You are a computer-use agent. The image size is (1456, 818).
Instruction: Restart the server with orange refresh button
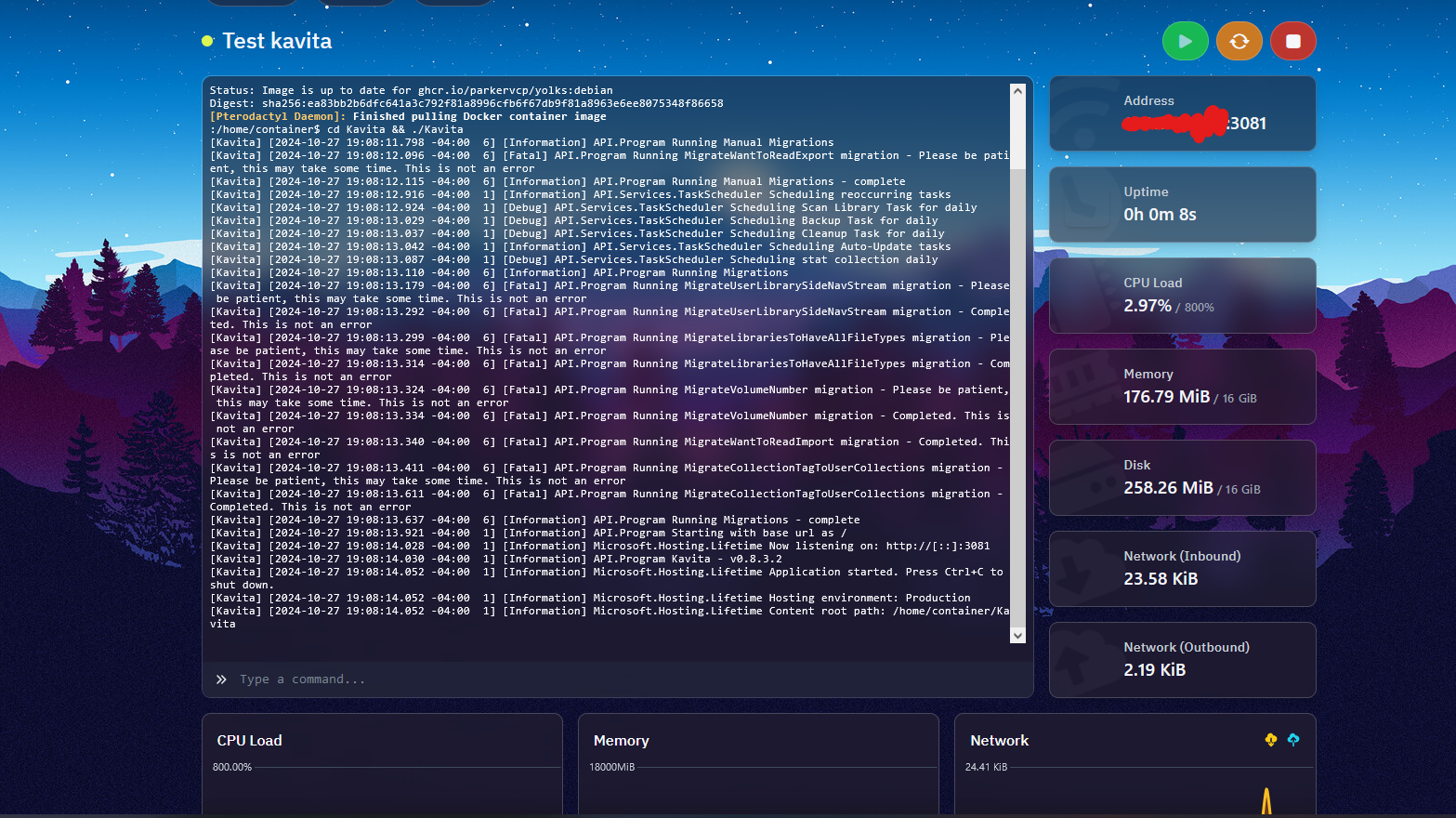pyautogui.click(x=1240, y=41)
